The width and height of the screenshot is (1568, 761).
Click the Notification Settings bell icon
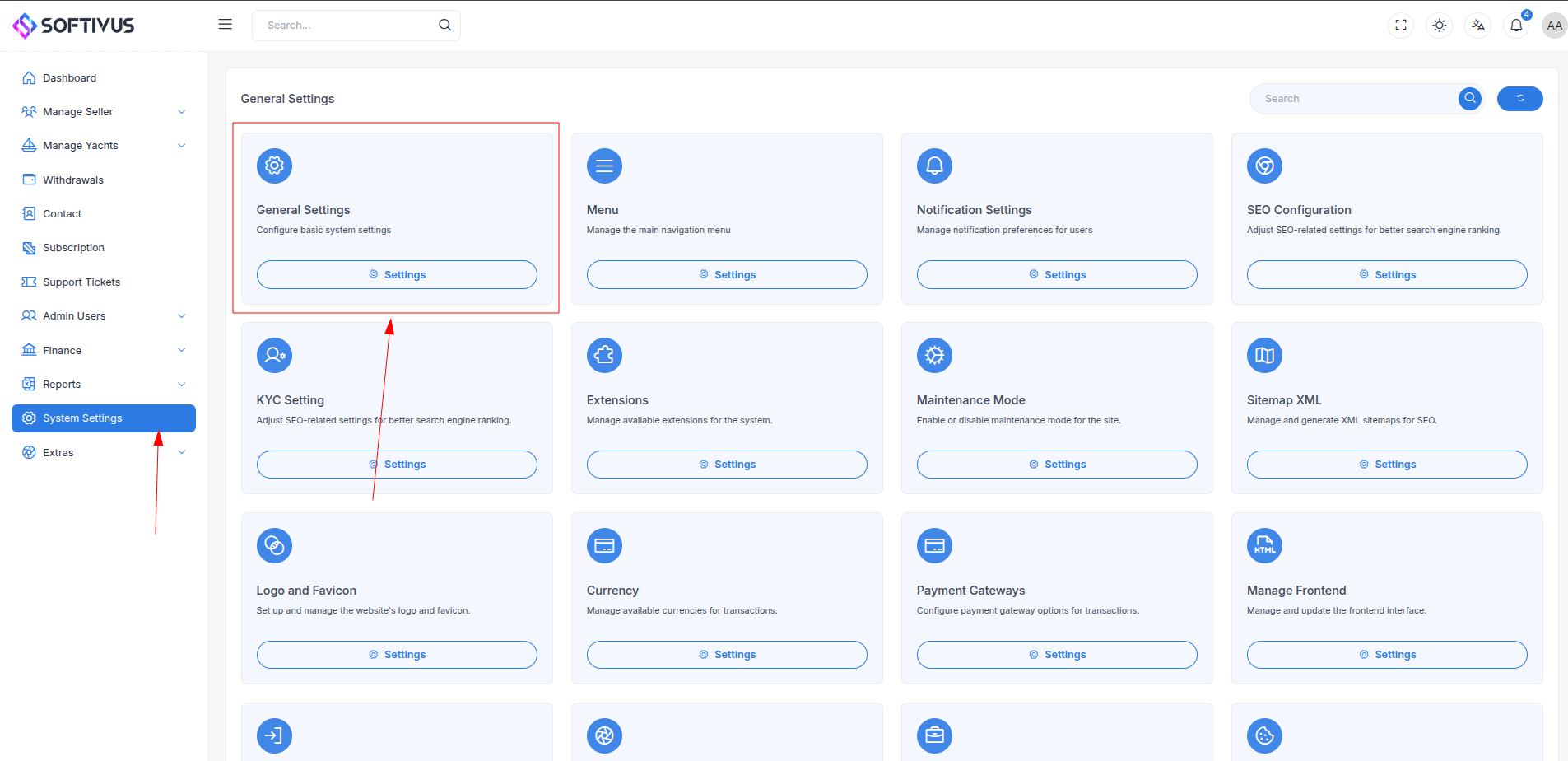934,166
